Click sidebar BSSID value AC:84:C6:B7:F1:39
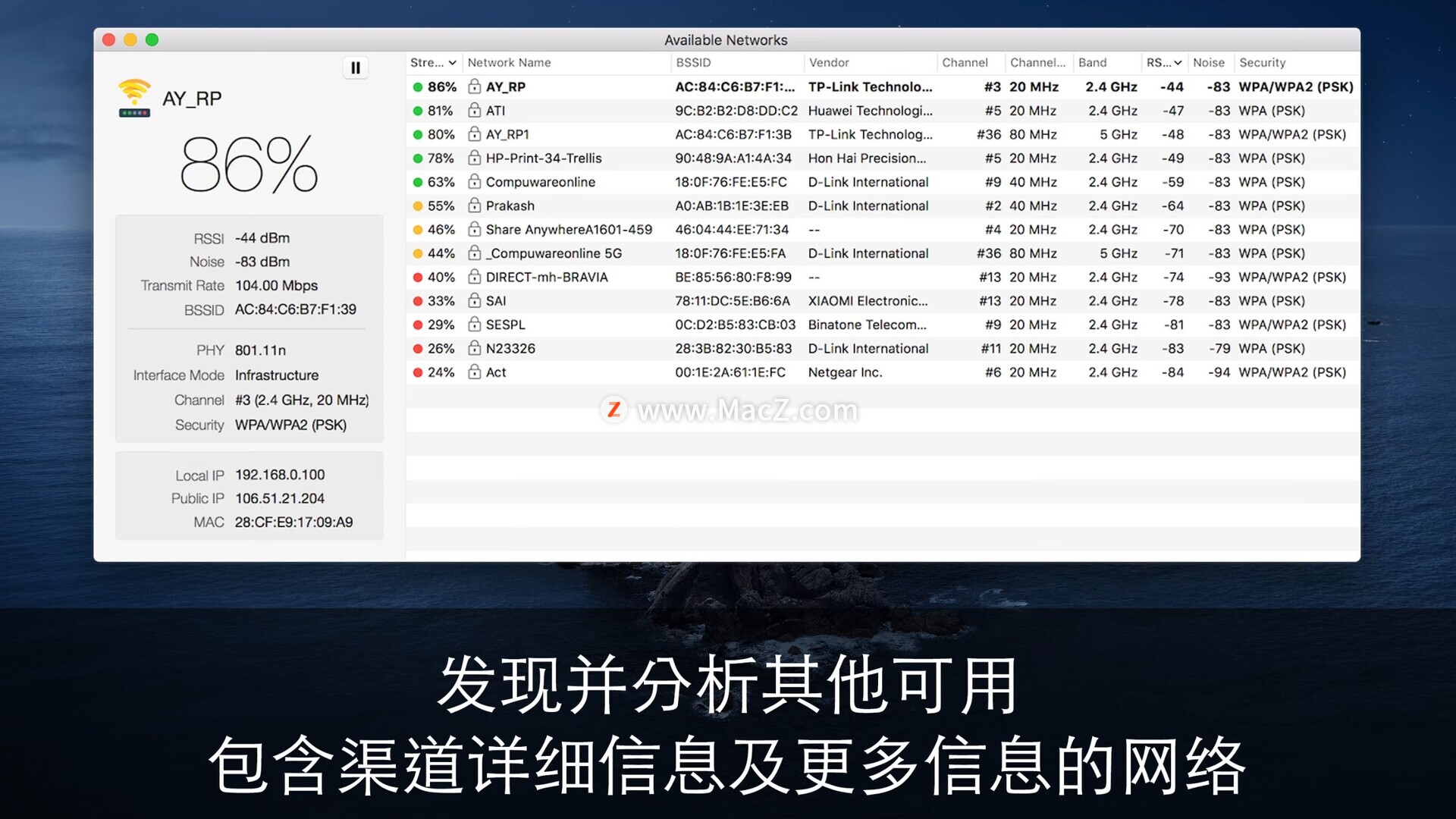 click(x=295, y=309)
